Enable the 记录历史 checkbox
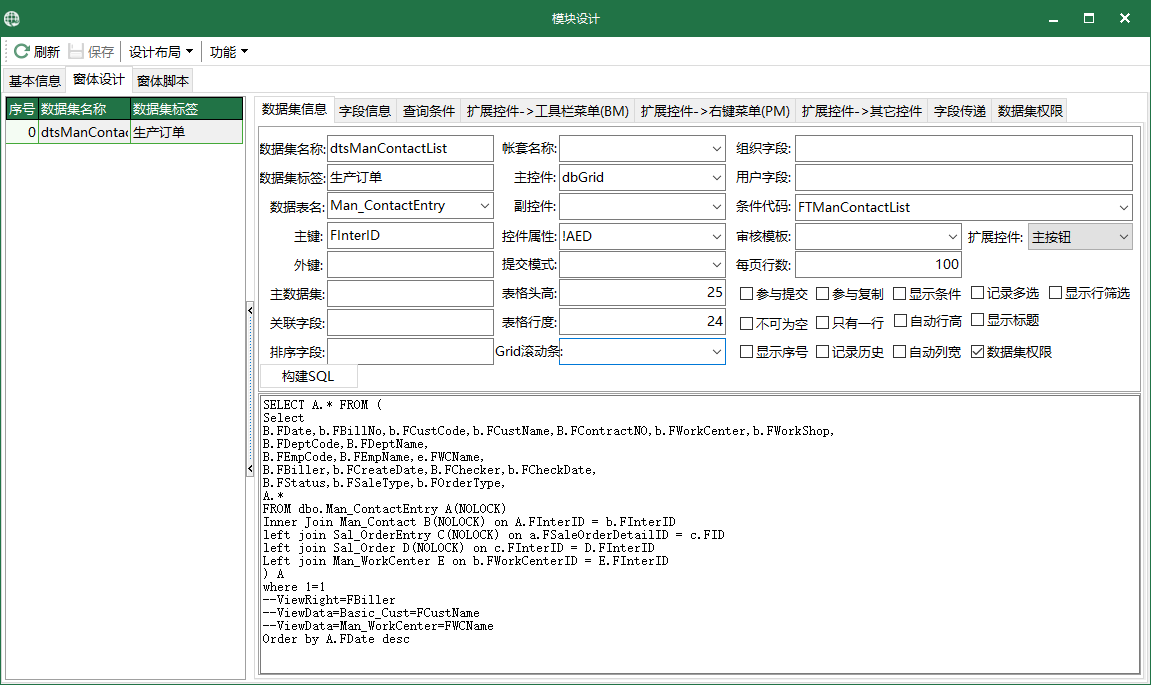The height and width of the screenshot is (685, 1151). (x=823, y=352)
